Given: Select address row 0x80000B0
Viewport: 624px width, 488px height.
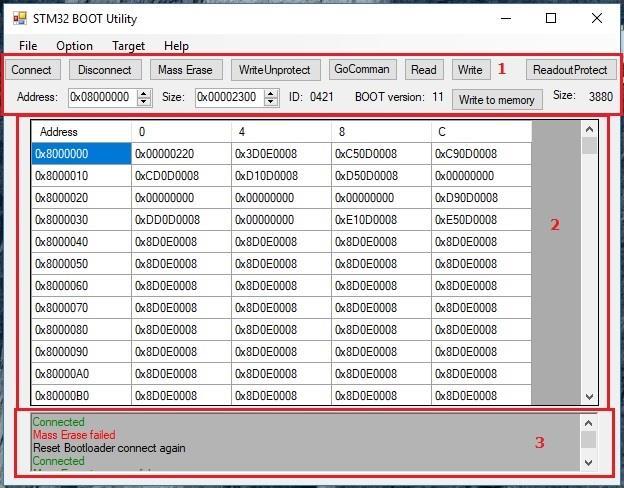Looking at the screenshot, I should pyautogui.click(x=81, y=395).
